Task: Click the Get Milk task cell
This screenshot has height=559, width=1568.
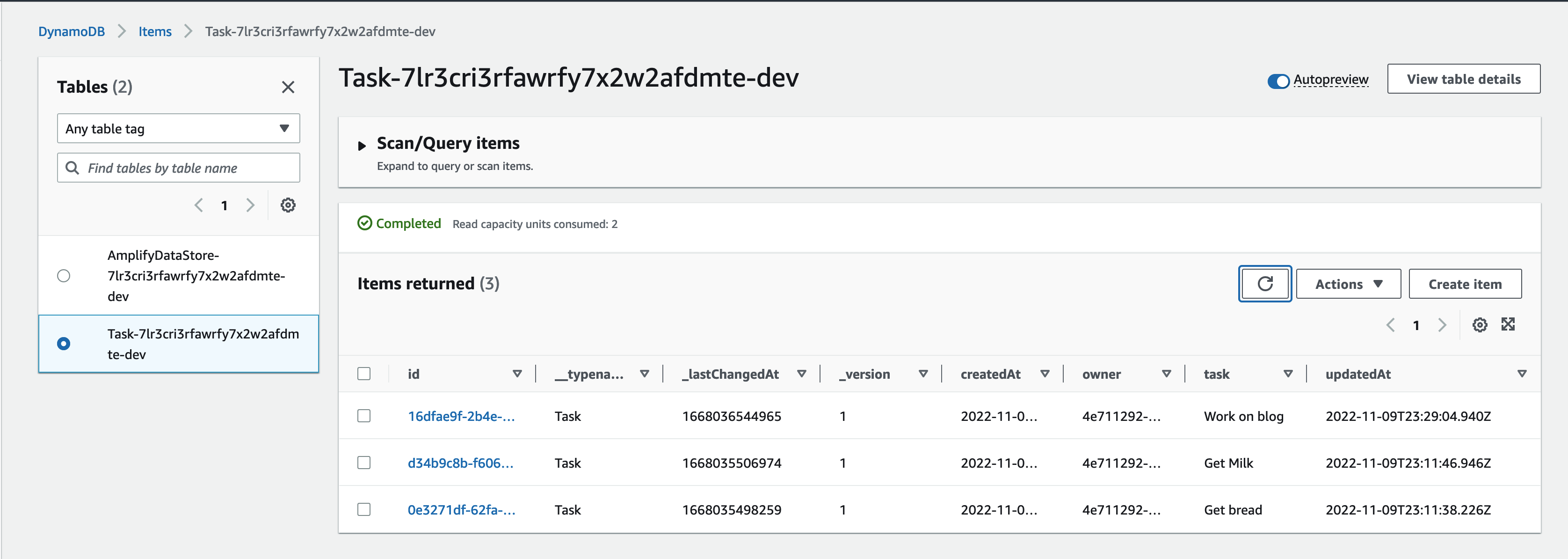Action: pyautogui.click(x=1228, y=463)
